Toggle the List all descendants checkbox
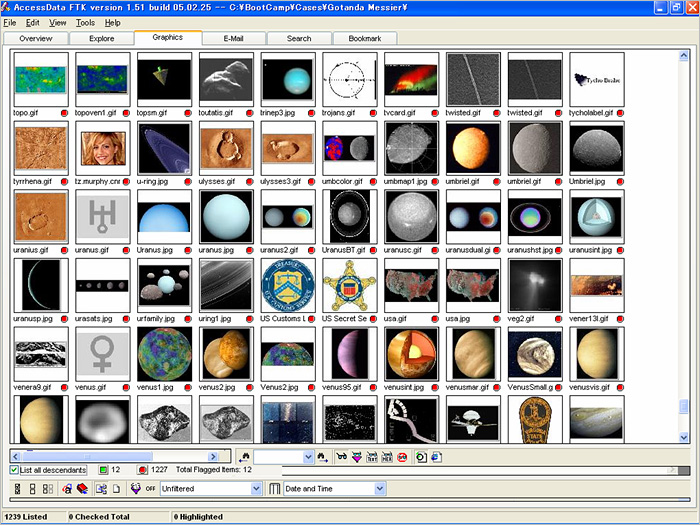 pyautogui.click(x=14, y=470)
